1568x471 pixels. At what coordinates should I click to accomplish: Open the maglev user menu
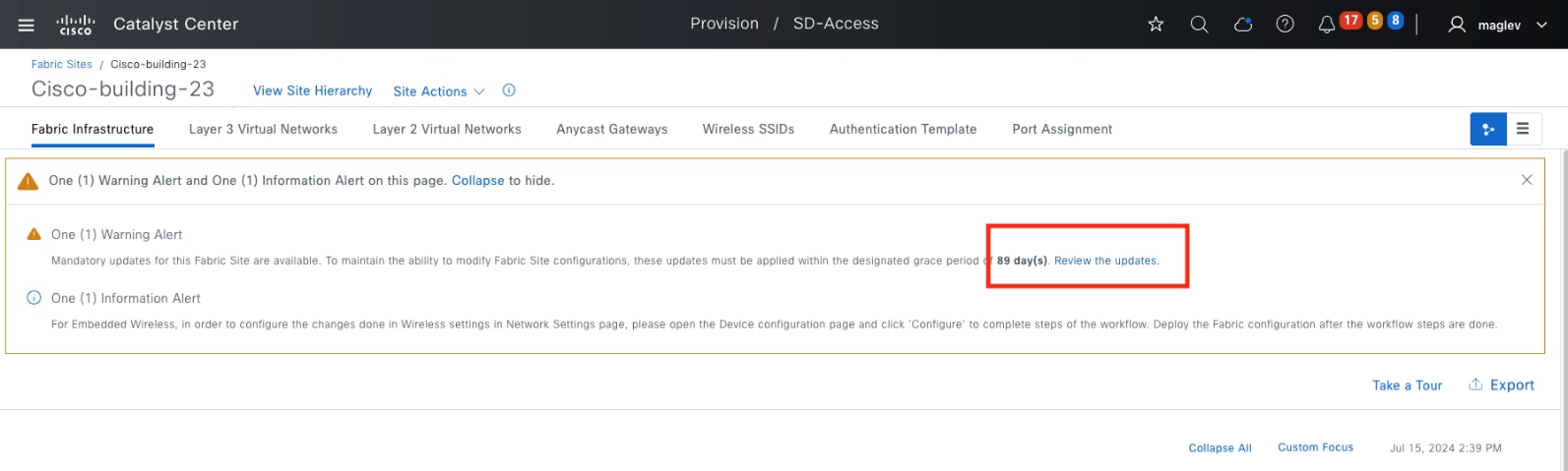pos(1498,25)
